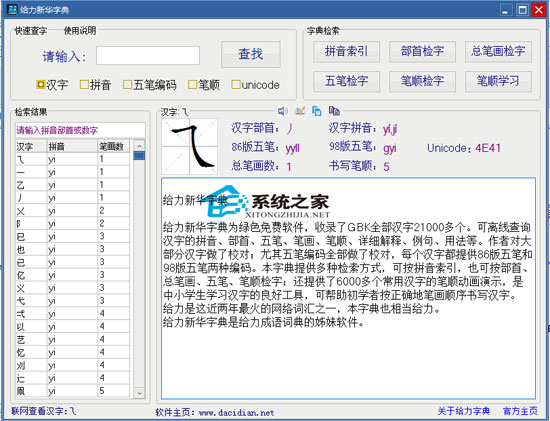Click the 86版五笔 code yyll
Viewport: 550px width, 421px height.
pyautogui.click(x=293, y=149)
